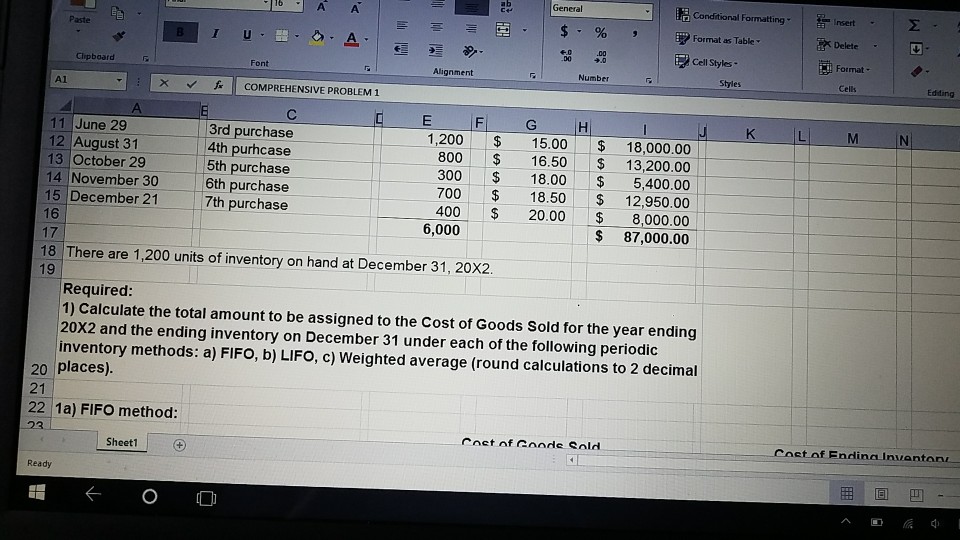Click the Format Painter brush
Screen dimensions: 960x540
pos(119,36)
